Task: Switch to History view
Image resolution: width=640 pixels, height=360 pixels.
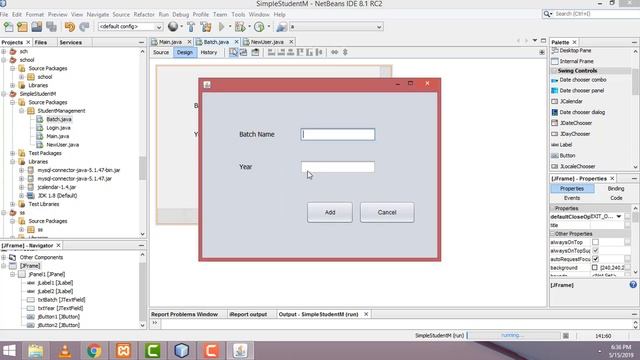Action: (209, 52)
